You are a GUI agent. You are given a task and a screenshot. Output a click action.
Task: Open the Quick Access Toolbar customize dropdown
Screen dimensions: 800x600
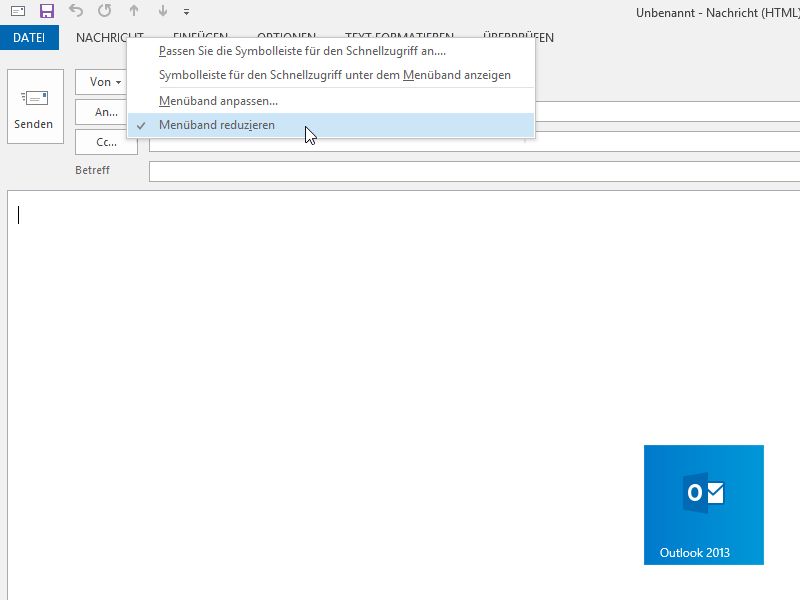pyautogui.click(x=186, y=11)
